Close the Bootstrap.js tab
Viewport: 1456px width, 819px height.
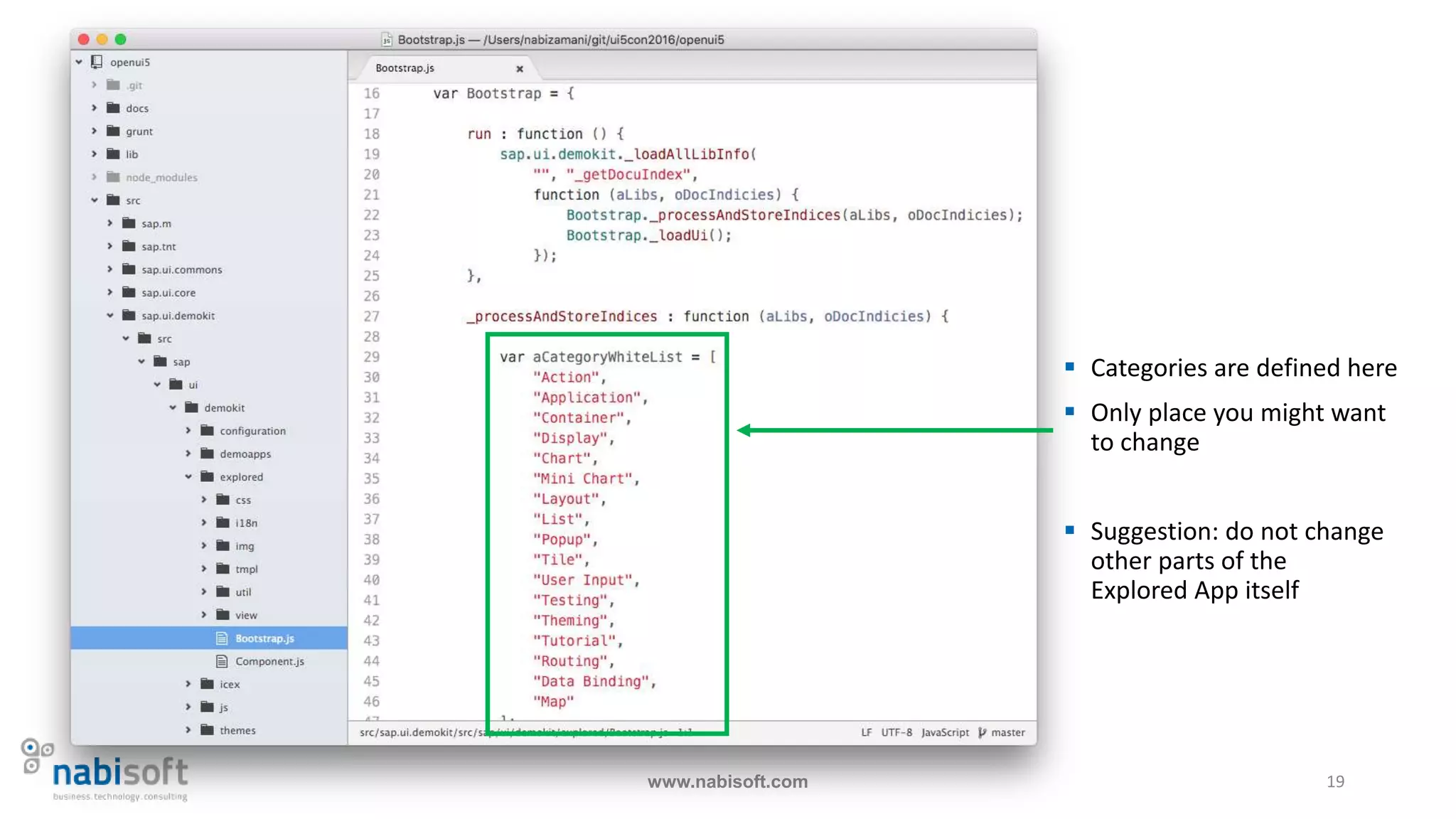[520, 68]
